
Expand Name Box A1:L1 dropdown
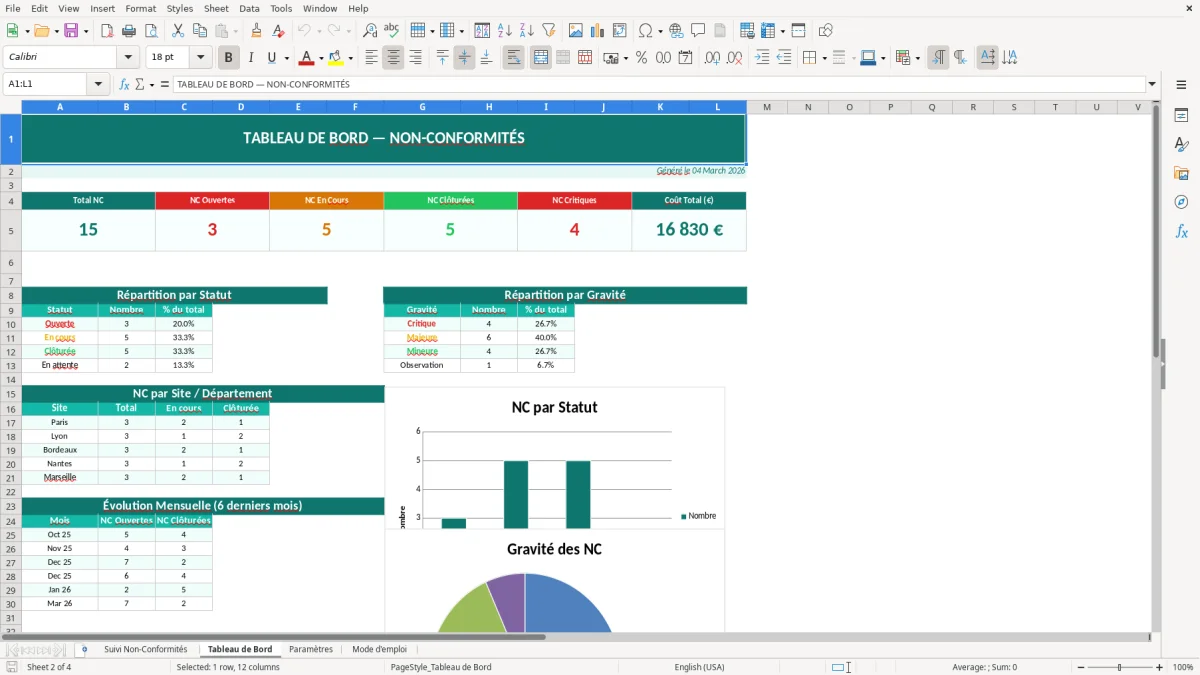point(99,85)
